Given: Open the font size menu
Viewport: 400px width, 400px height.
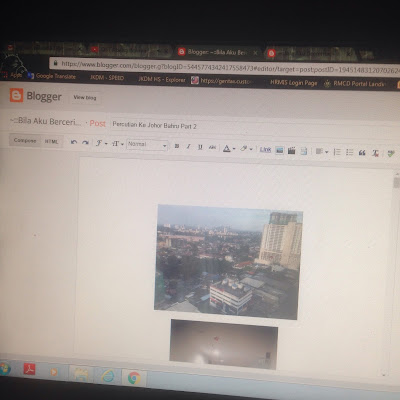Looking at the screenshot, I should [118, 144].
